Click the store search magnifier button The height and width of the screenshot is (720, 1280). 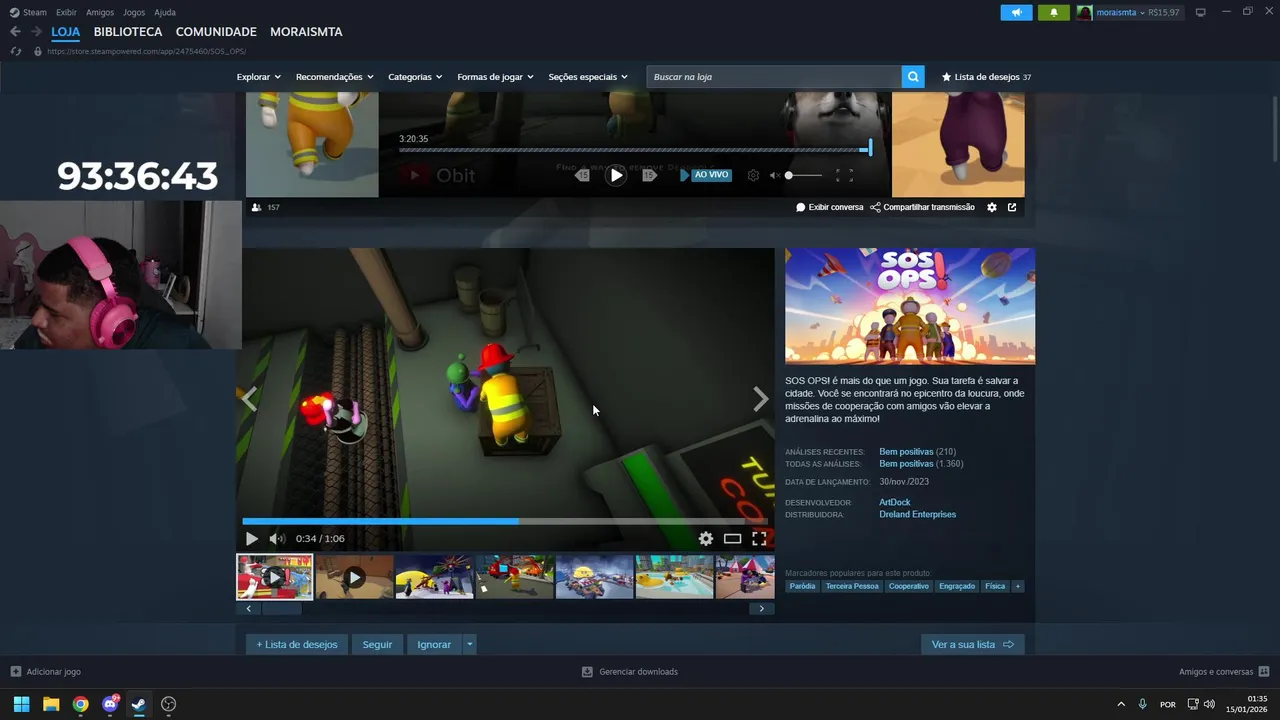coord(912,77)
